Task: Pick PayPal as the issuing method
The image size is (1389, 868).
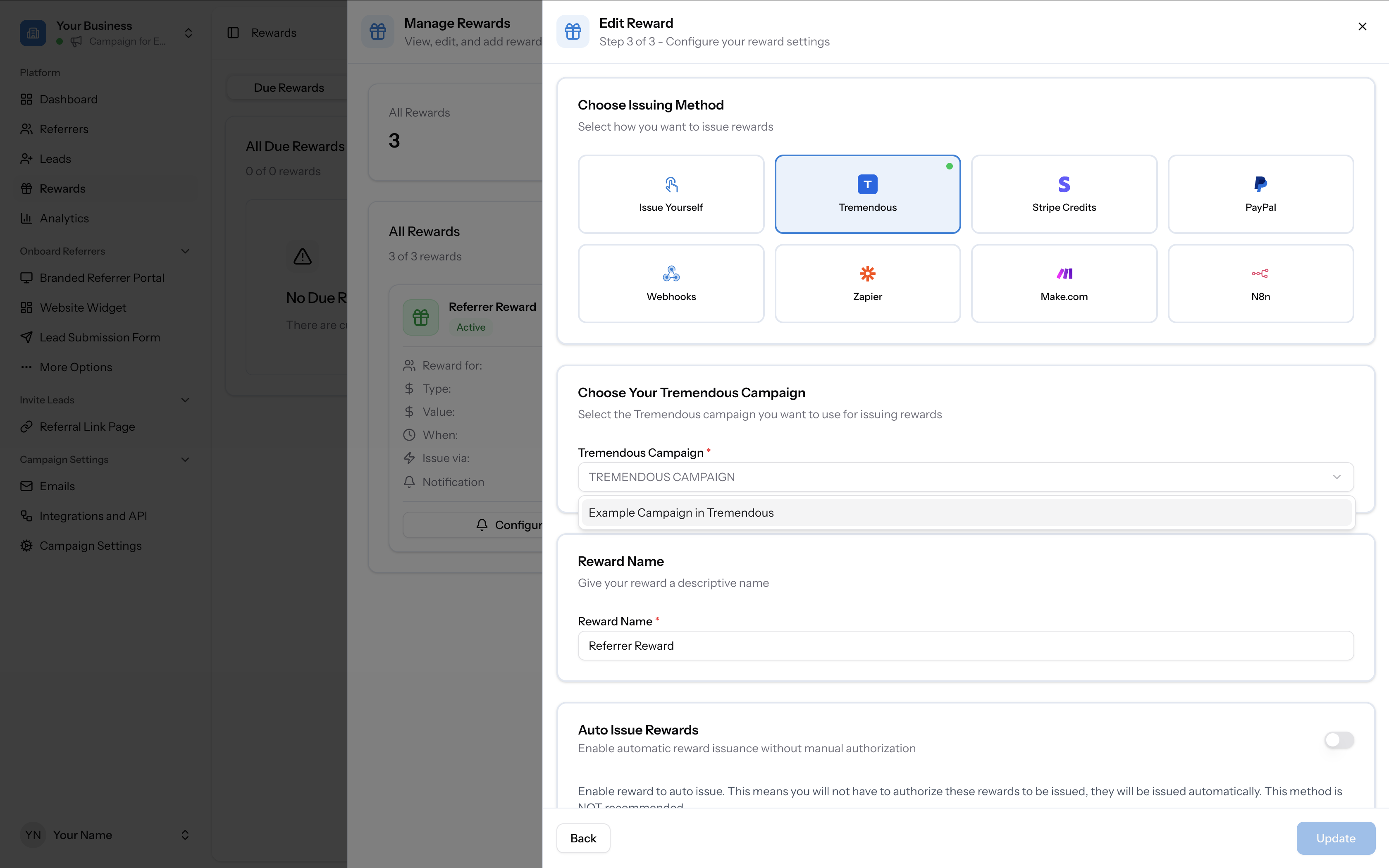Action: pyautogui.click(x=1260, y=194)
